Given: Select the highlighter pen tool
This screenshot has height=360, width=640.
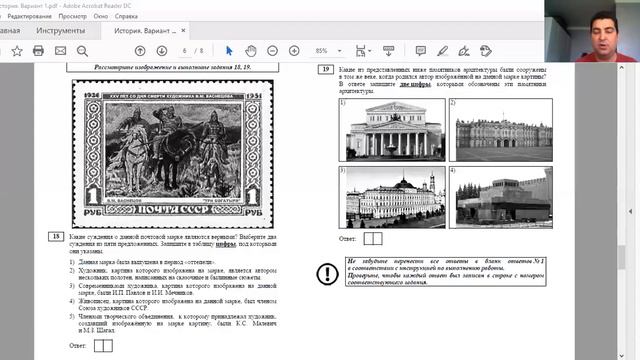Looking at the screenshot, I should 442,51.
